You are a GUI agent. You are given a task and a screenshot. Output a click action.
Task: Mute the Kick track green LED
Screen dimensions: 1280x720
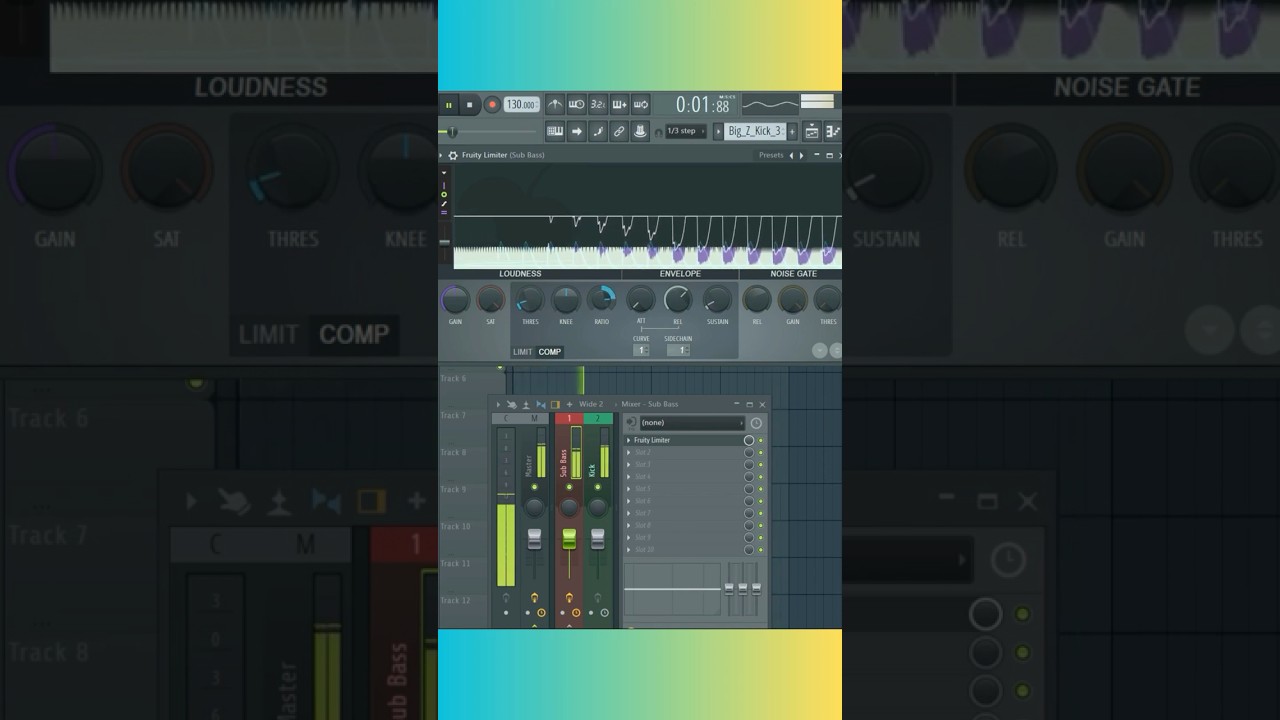pos(598,487)
